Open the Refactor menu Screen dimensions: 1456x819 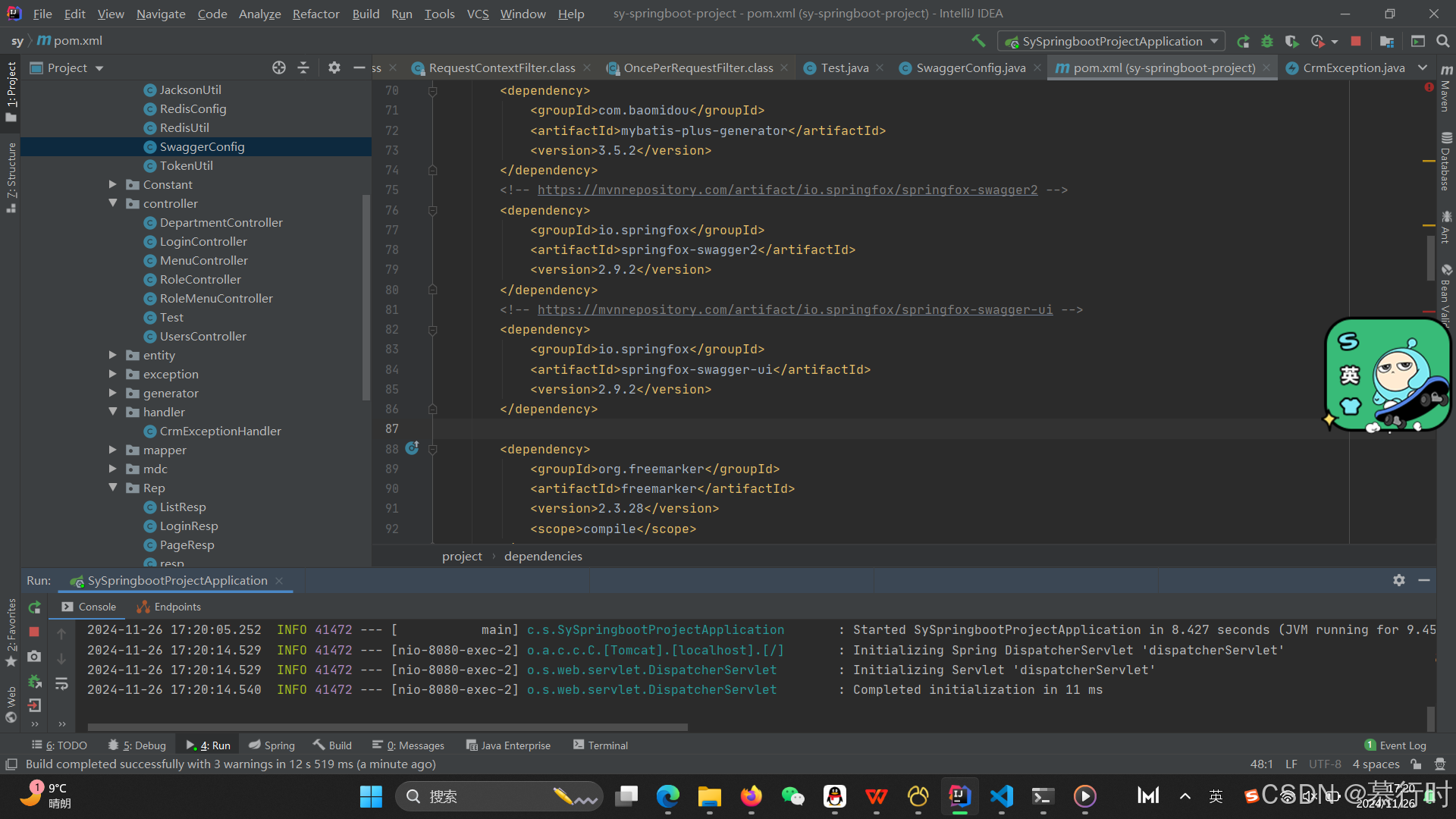[x=315, y=14]
